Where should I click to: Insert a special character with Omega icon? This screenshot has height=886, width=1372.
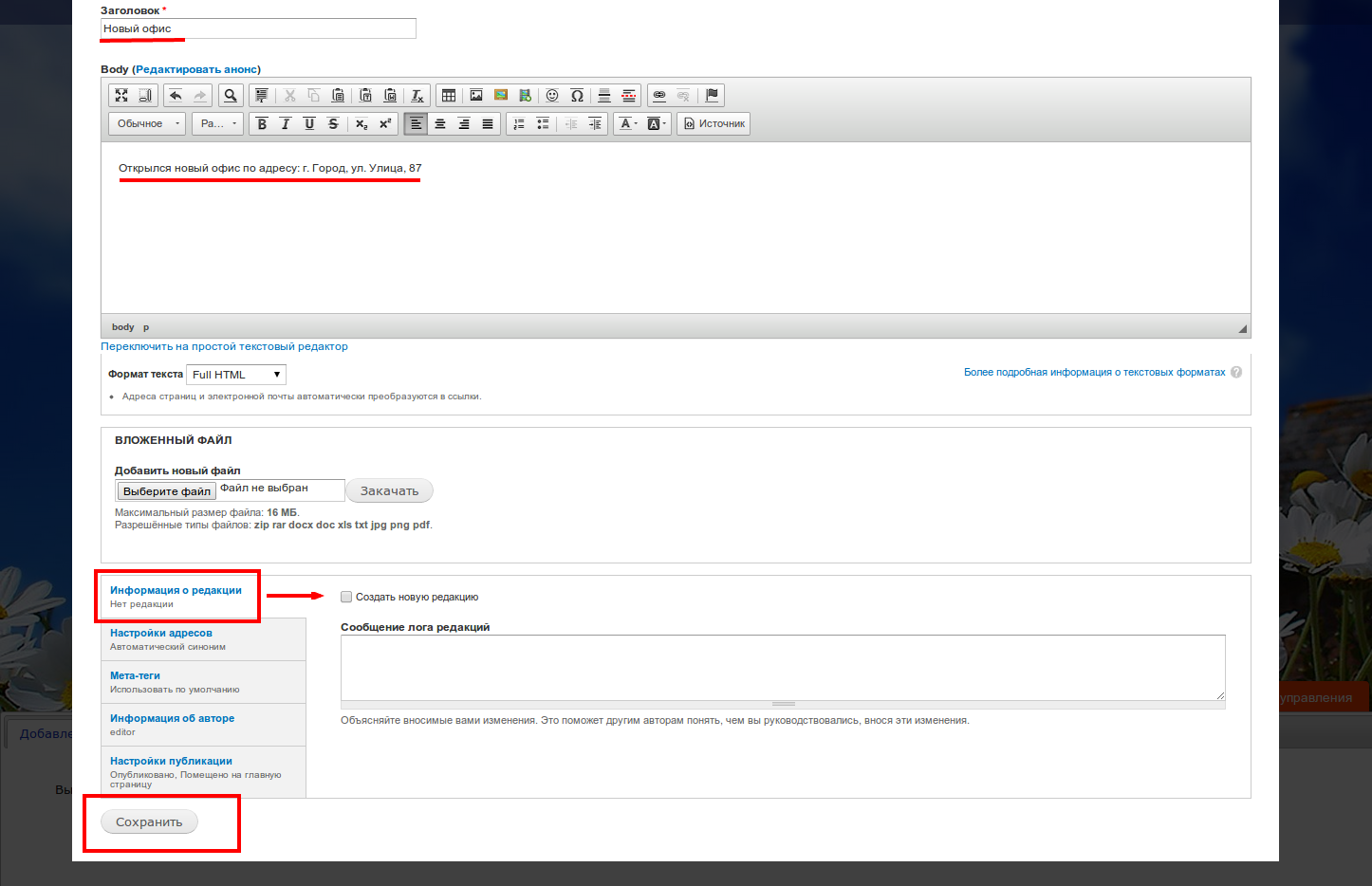(577, 96)
